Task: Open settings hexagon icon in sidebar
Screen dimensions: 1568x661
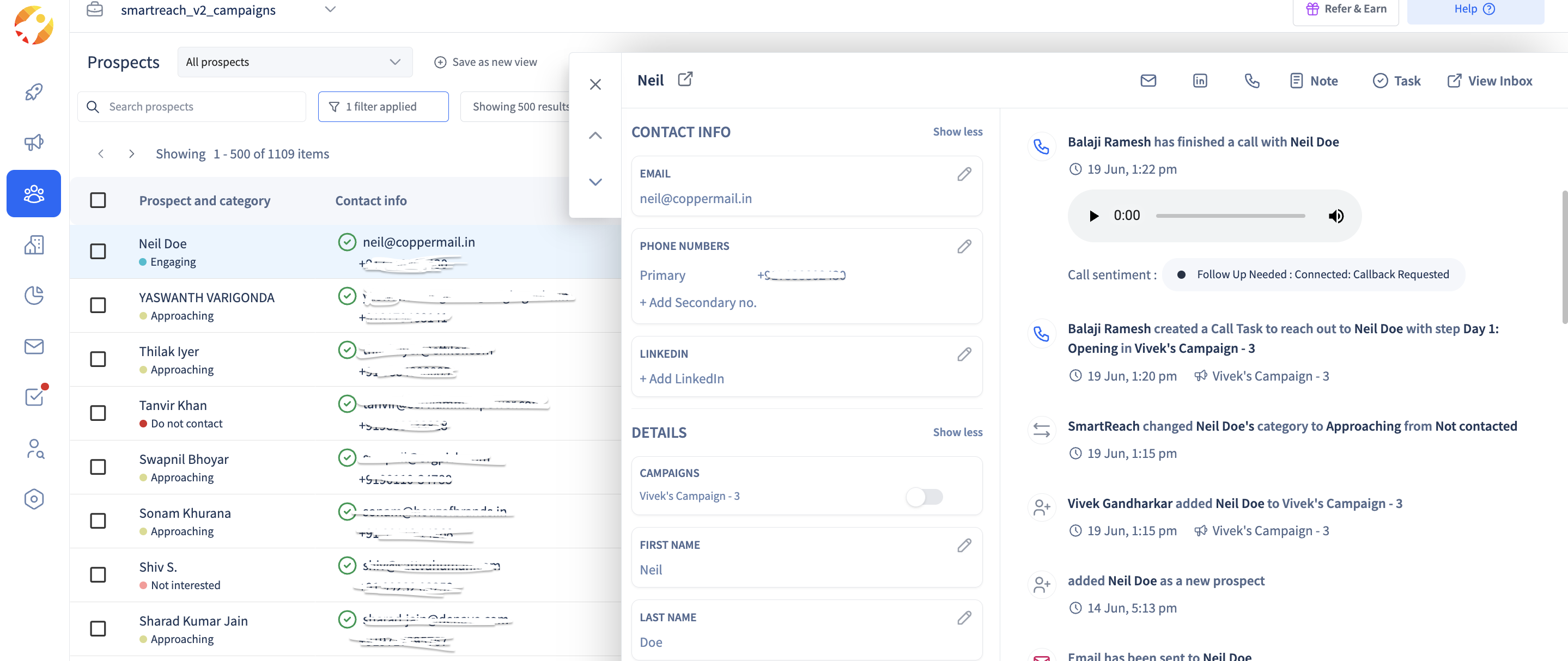Action: (x=33, y=499)
